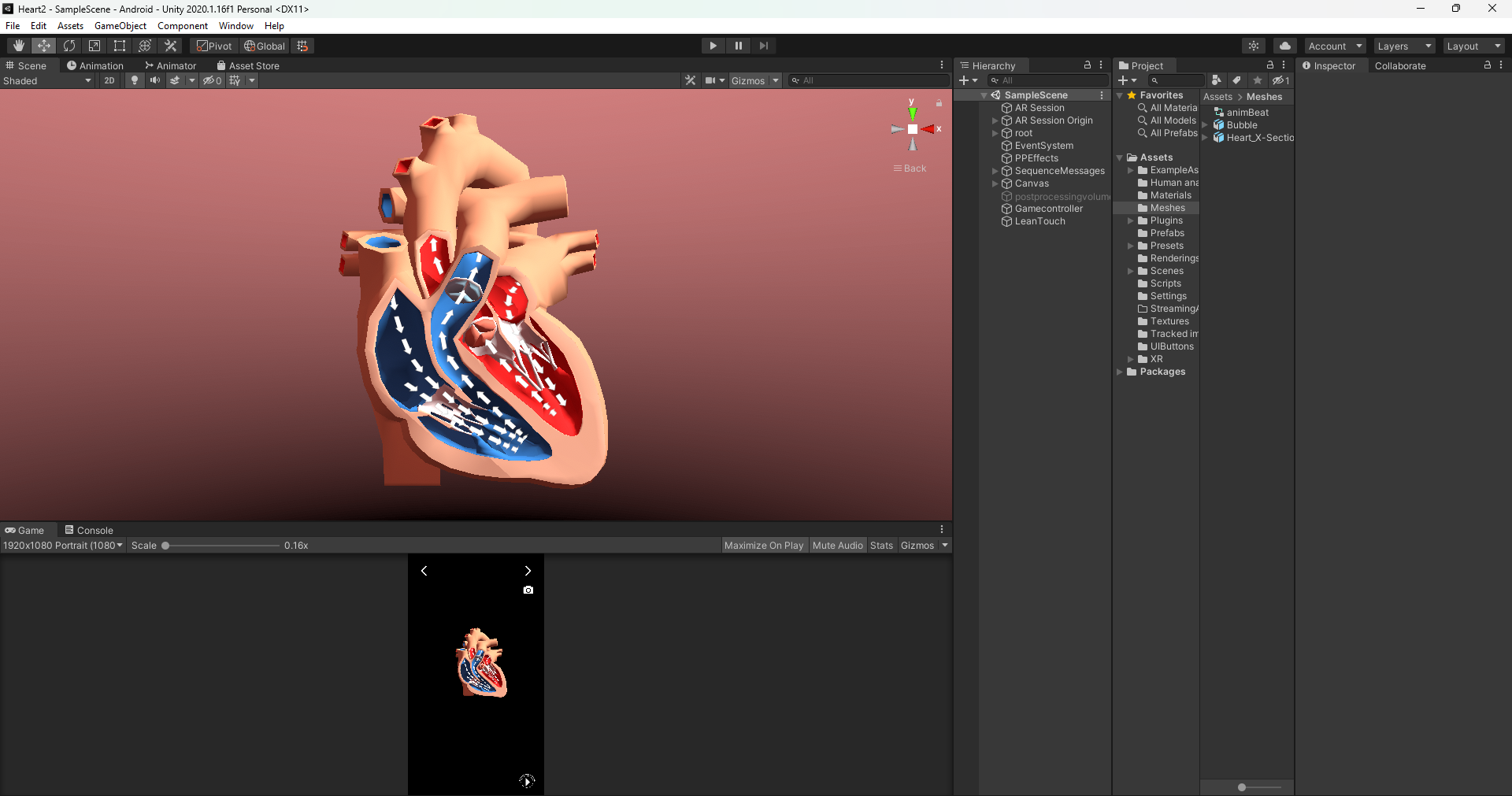
Task: Adjust the Game view Scale slider
Action: pyautogui.click(x=165, y=546)
